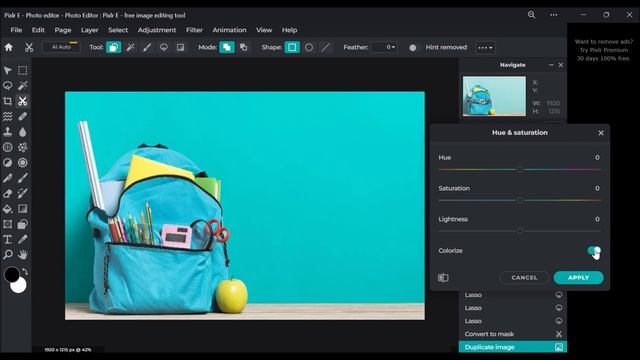Select the Brush tool in left toolbar
640x360 pixels.
tap(23, 178)
